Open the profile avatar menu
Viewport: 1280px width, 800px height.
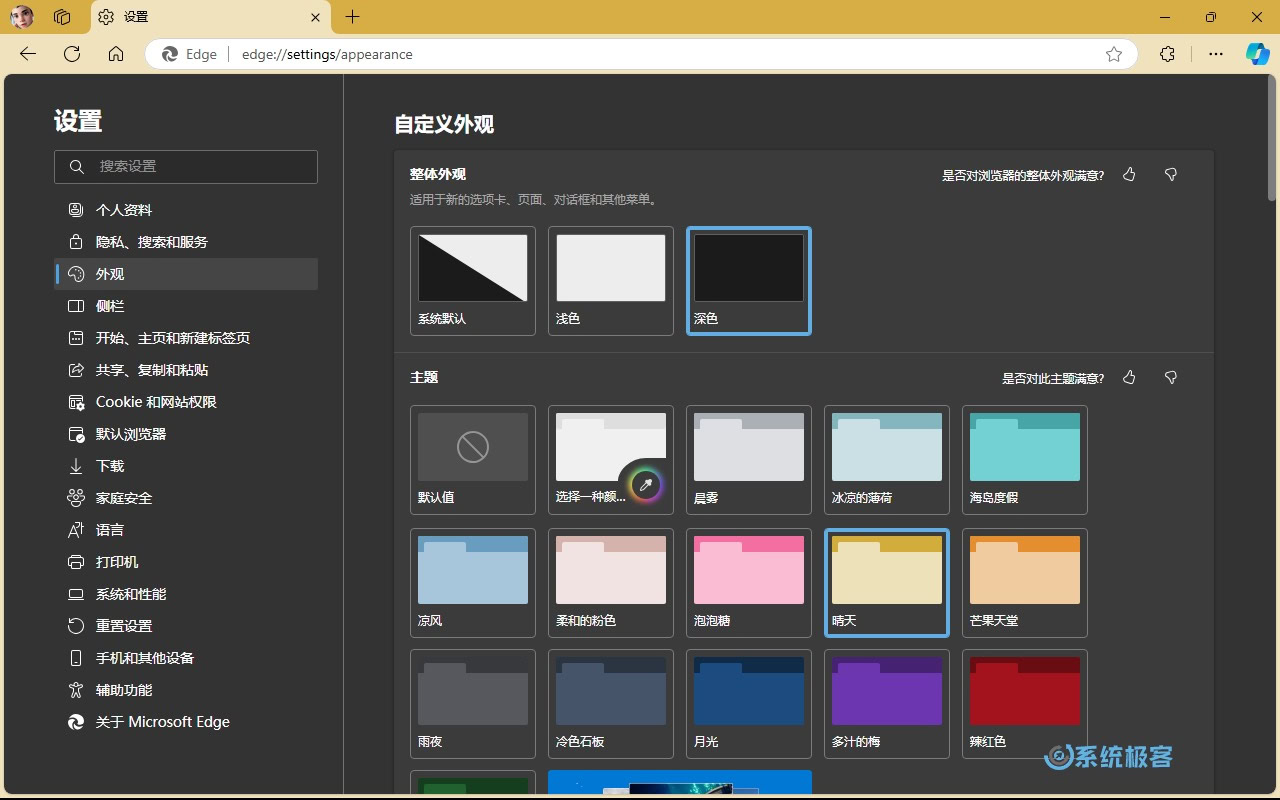tap(22, 17)
